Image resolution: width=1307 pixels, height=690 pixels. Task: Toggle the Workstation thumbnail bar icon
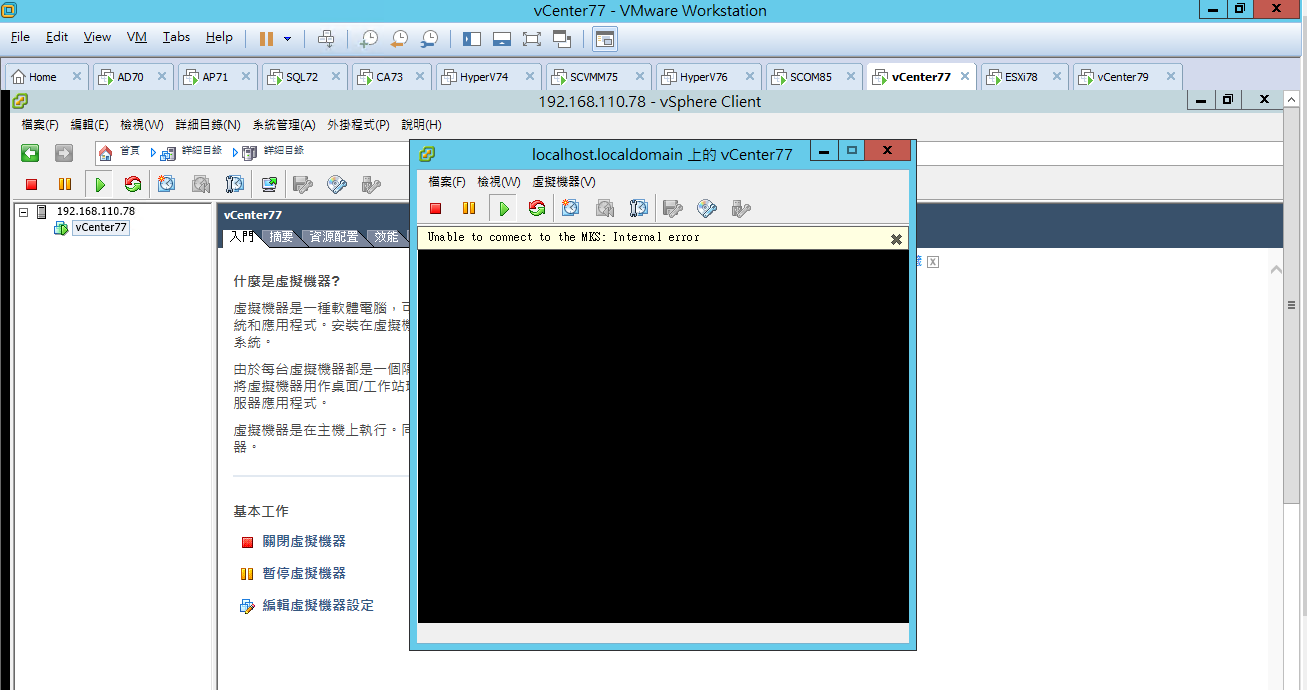(502, 38)
